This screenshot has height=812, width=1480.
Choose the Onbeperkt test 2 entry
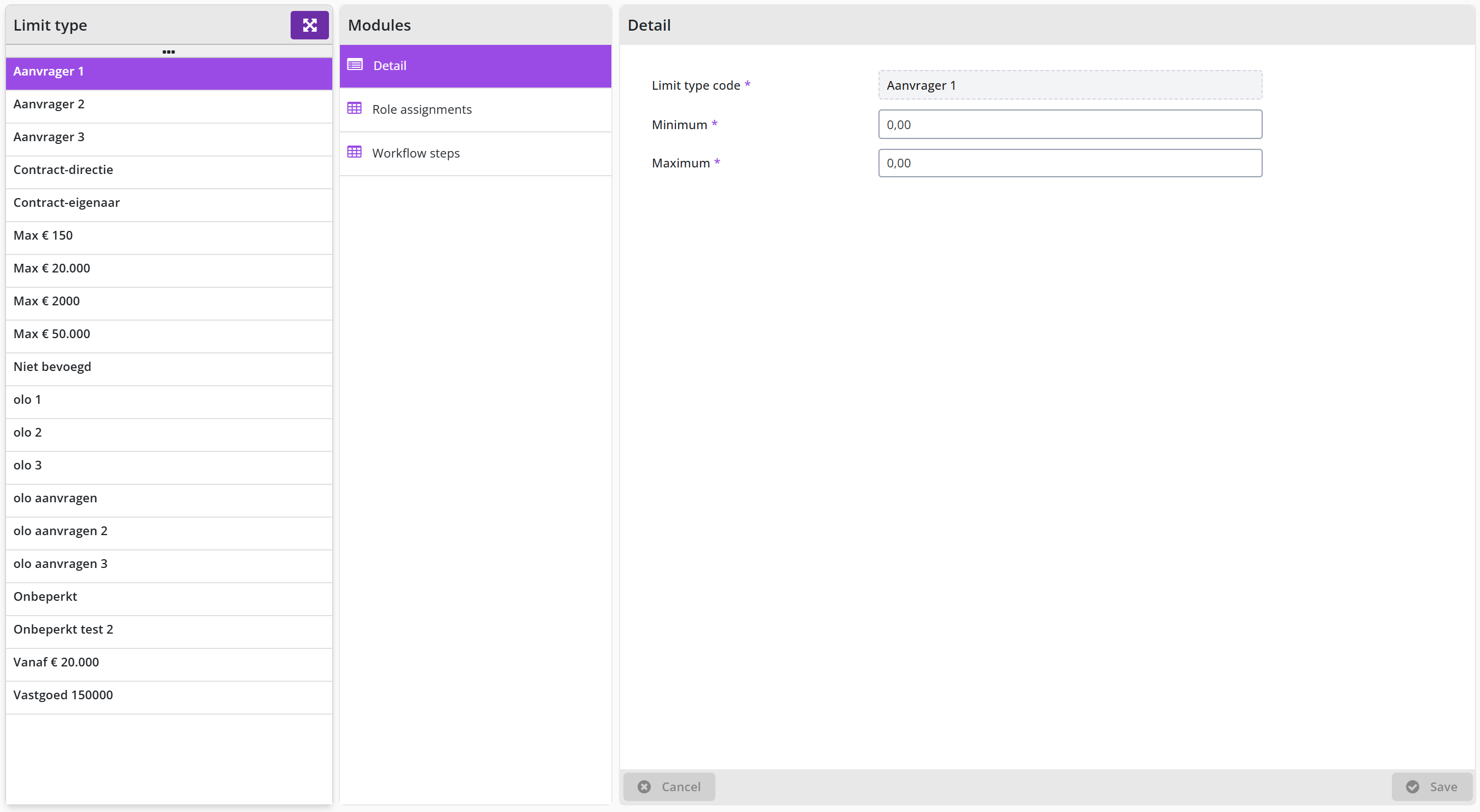pos(169,630)
